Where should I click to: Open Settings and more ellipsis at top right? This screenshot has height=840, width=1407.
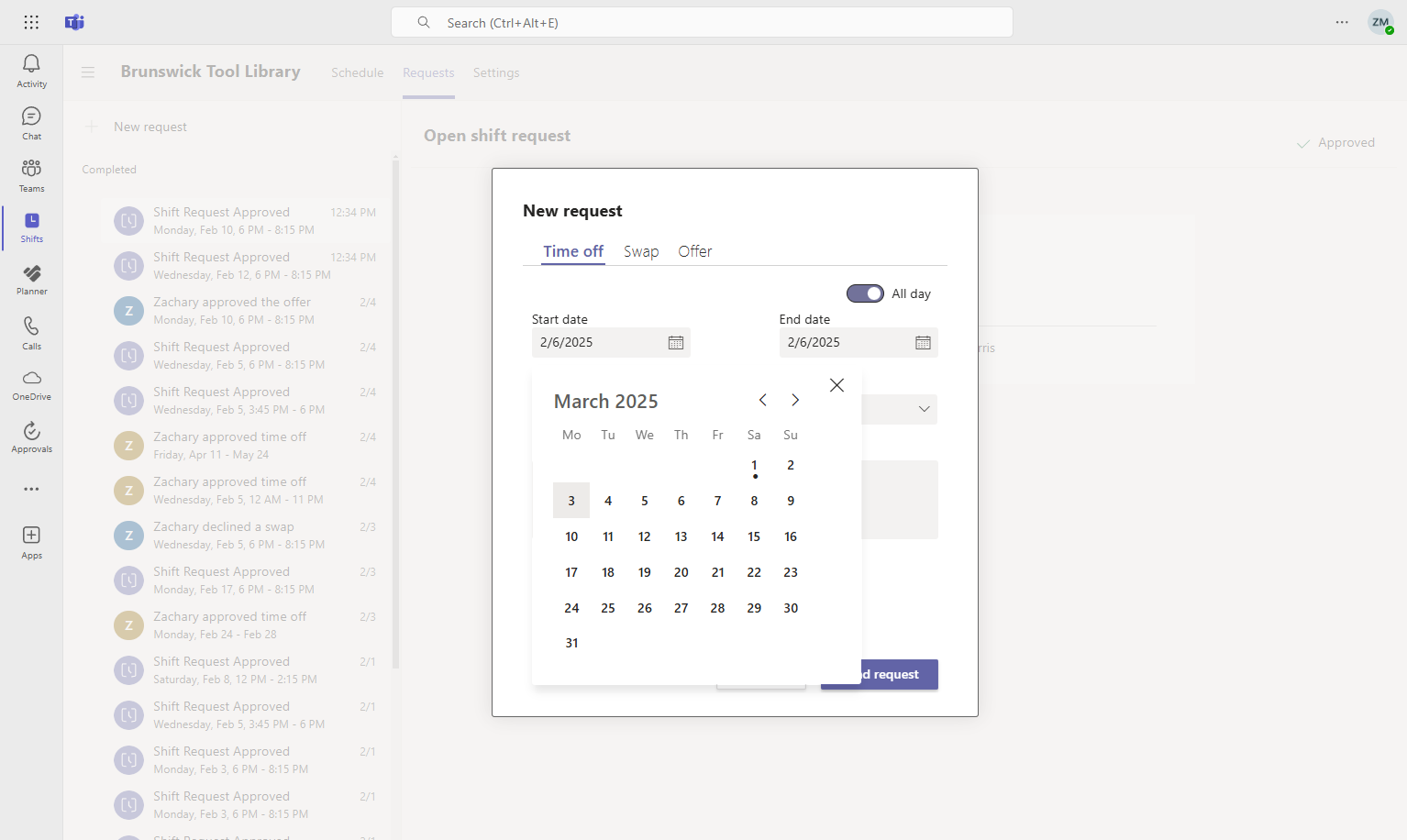point(1342,22)
